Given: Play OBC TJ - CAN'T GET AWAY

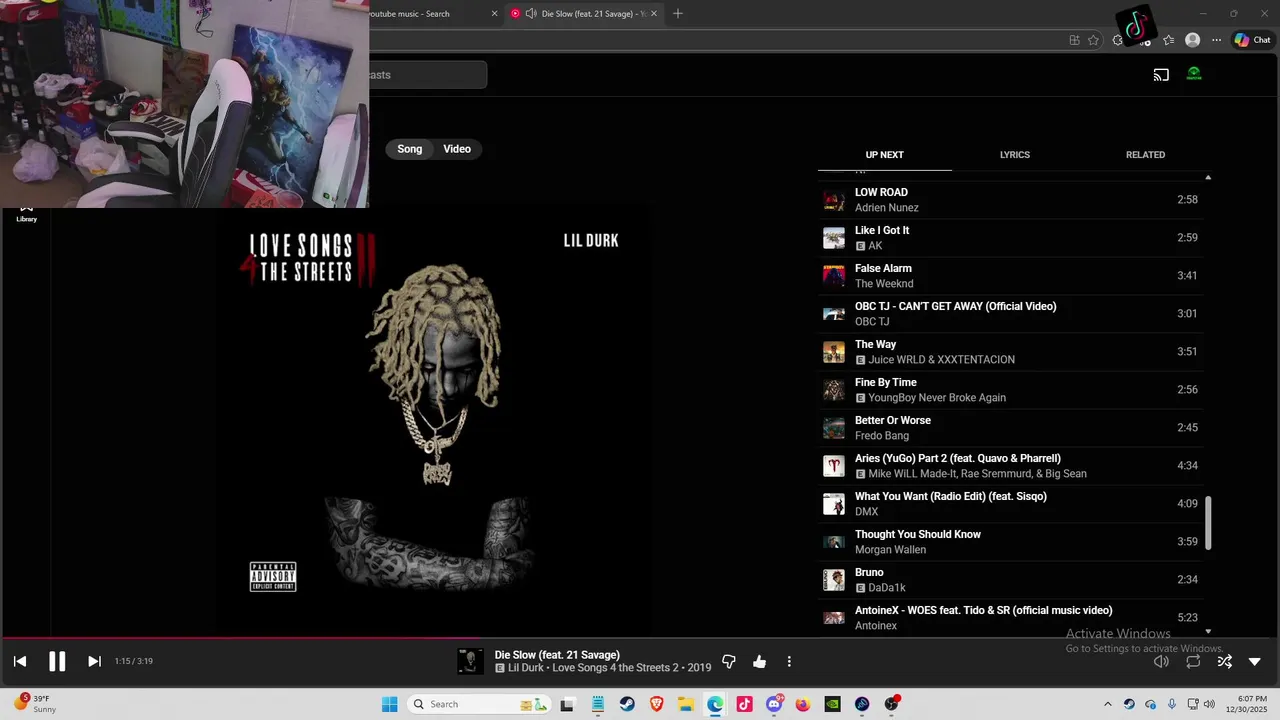Looking at the screenshot, I should click(1010, 314).
